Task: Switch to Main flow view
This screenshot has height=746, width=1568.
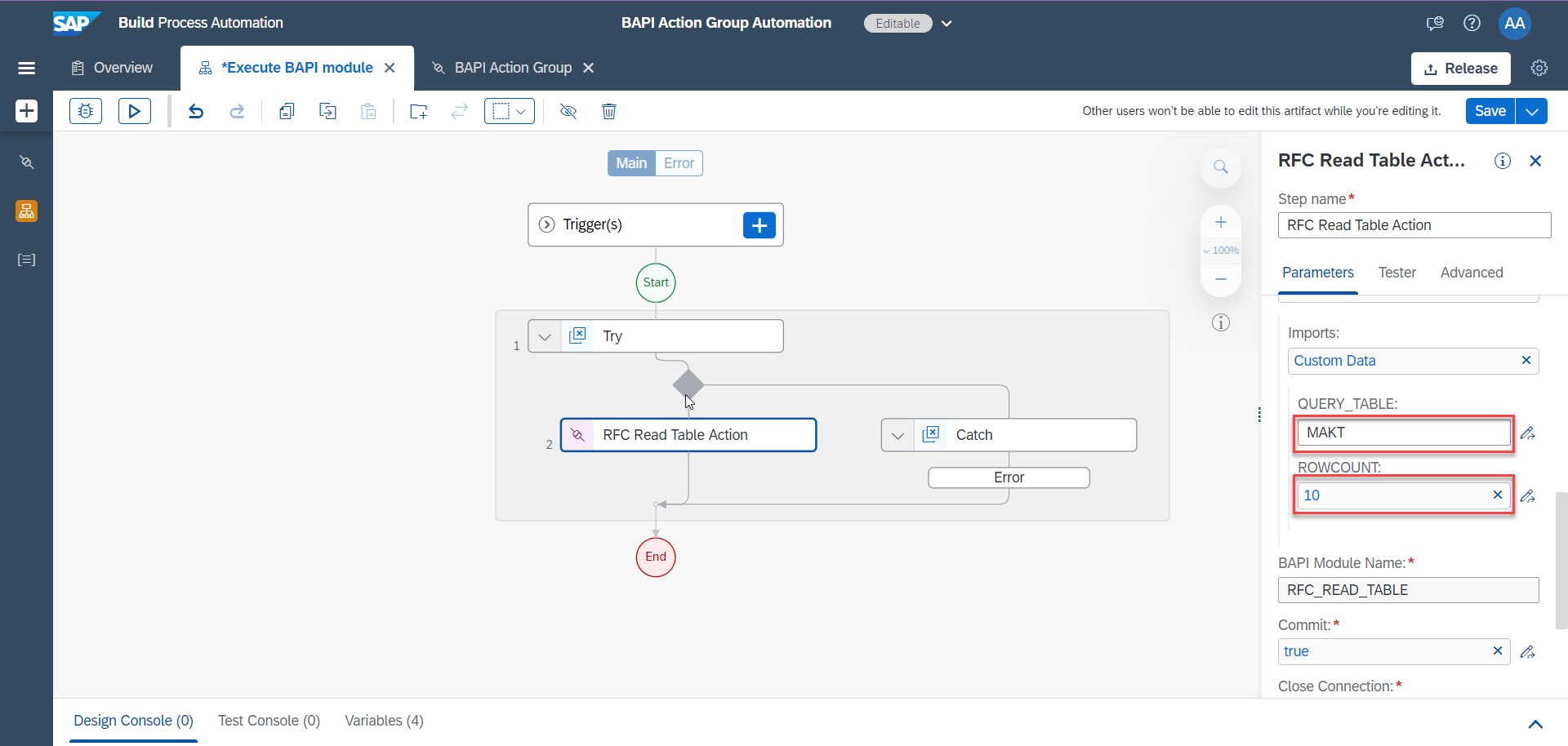Action: click(x=631, y=163)
